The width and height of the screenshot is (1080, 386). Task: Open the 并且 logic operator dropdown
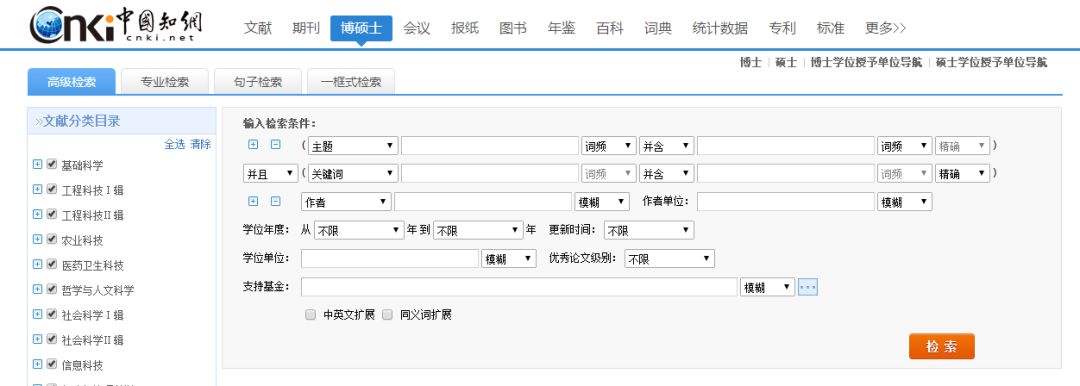point(271,174)
